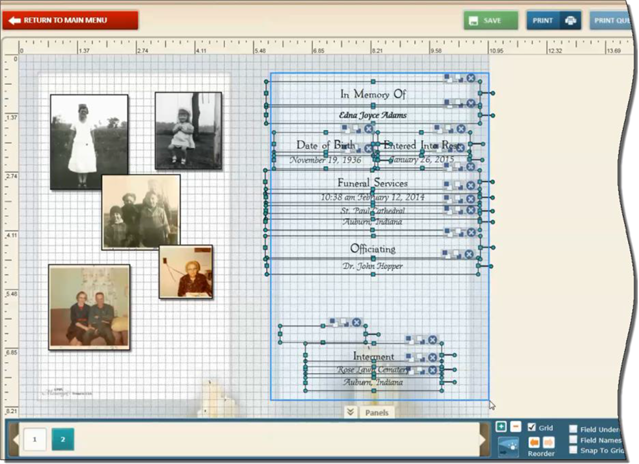Enable the Snap To Grid checkbox
Image resolution: width=639 pixels, height=464 pixels.
point(573,450)
